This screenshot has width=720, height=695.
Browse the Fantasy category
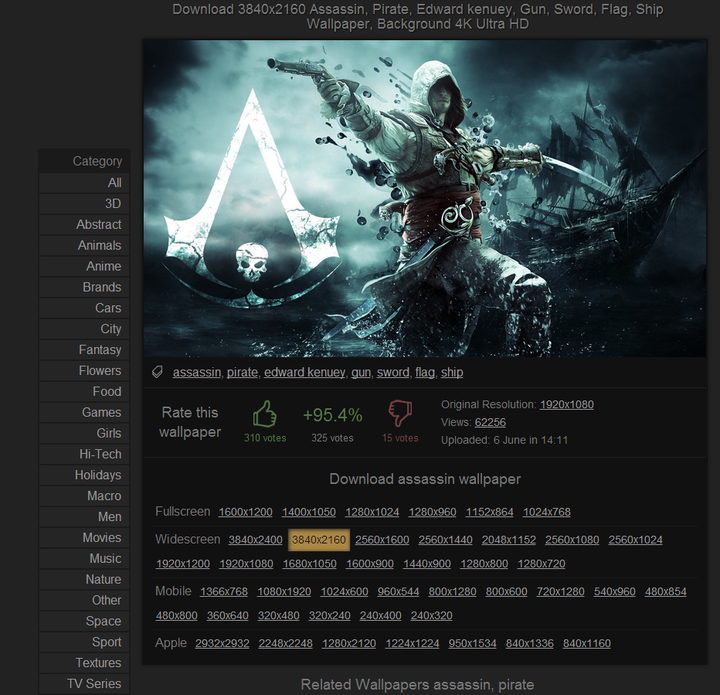pos(84,350)
